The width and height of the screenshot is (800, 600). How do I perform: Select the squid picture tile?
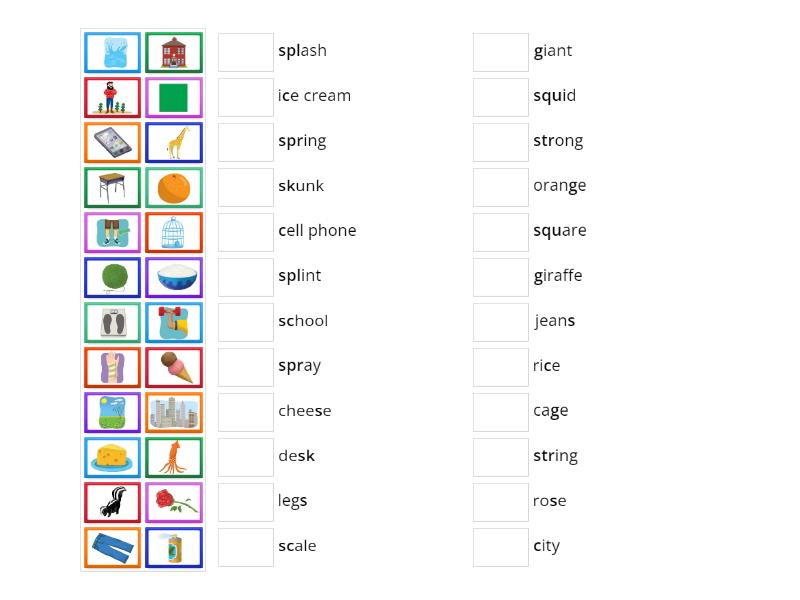click(174, 457)
